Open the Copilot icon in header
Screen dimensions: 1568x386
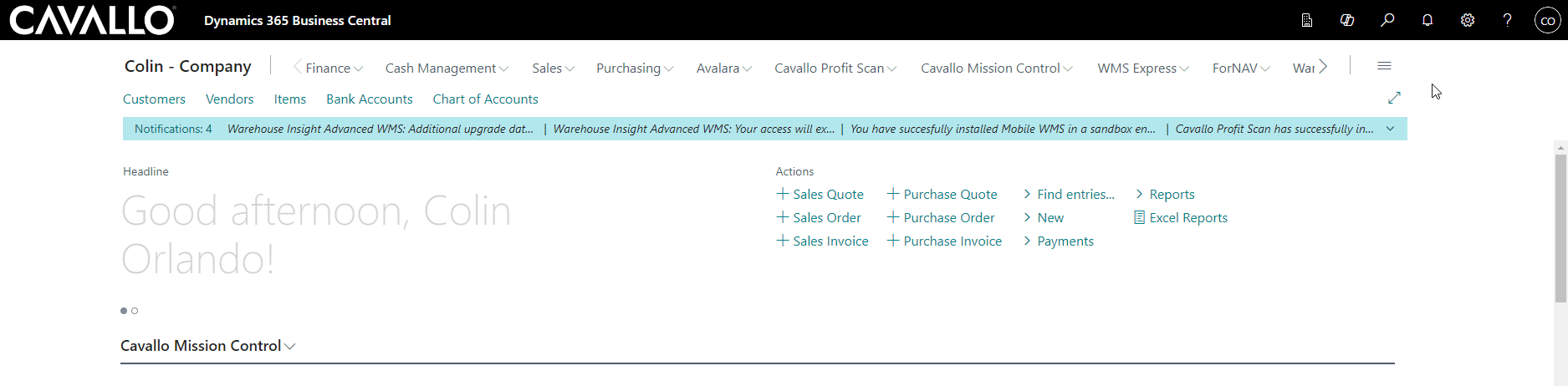(x=1347, y=20)
